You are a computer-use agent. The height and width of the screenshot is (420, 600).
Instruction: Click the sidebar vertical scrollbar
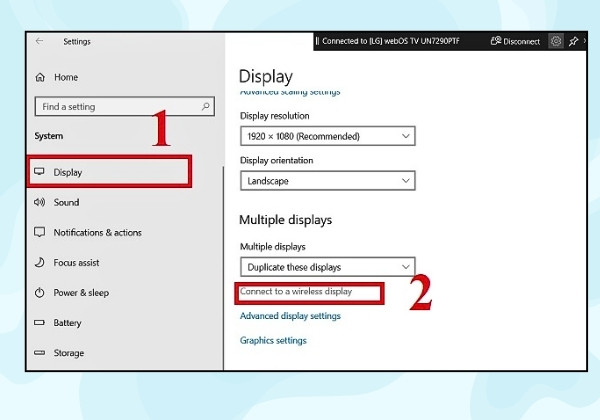223,268
